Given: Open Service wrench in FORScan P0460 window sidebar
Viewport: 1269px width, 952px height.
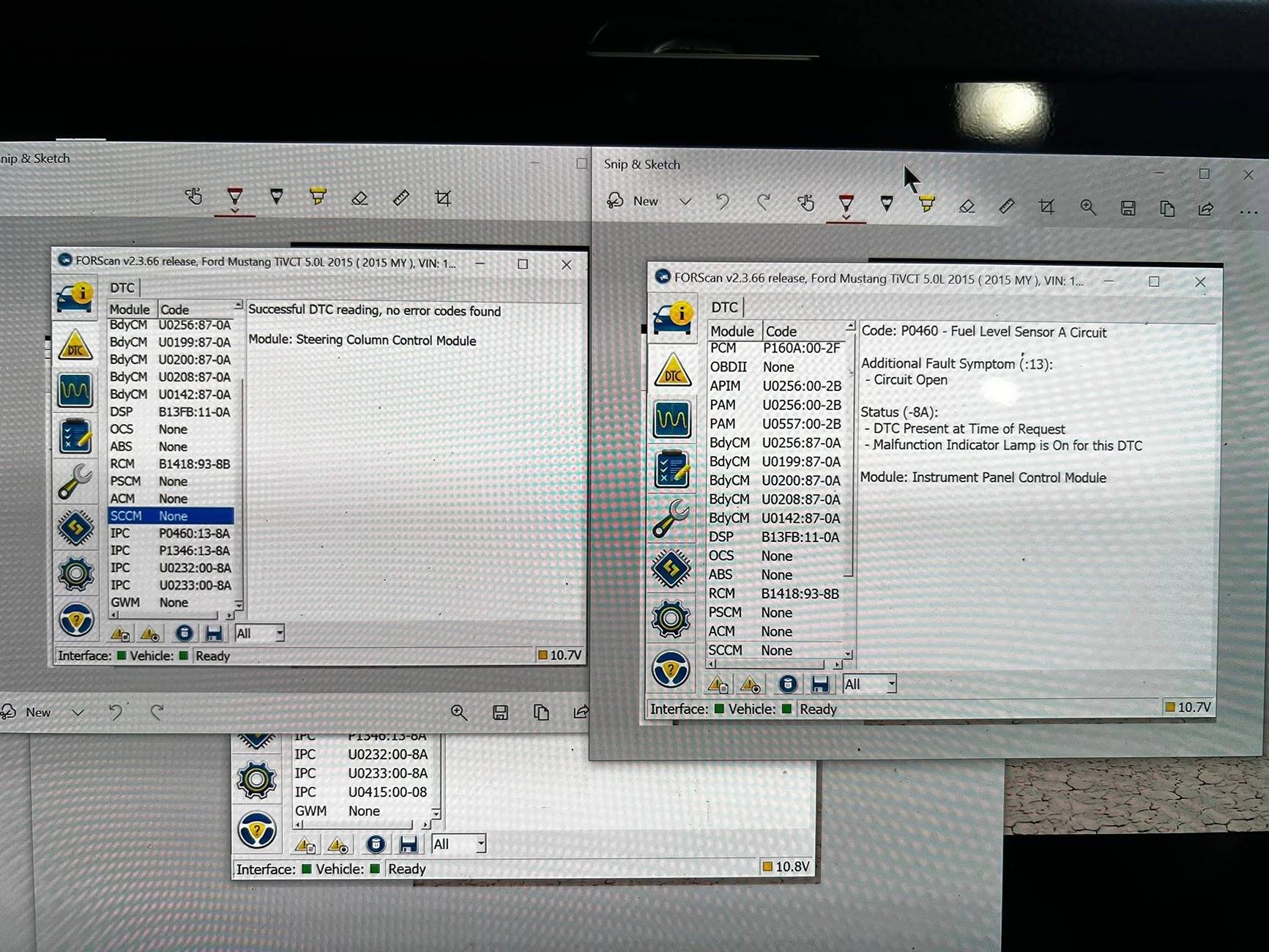Looking at the screenshot, I should point(671,518).
